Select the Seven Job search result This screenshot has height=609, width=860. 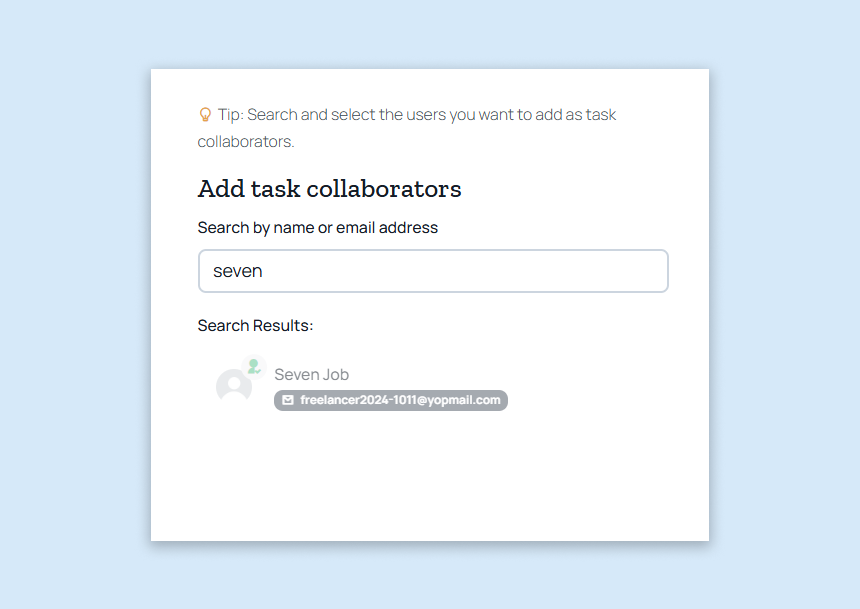pos(311,375)
